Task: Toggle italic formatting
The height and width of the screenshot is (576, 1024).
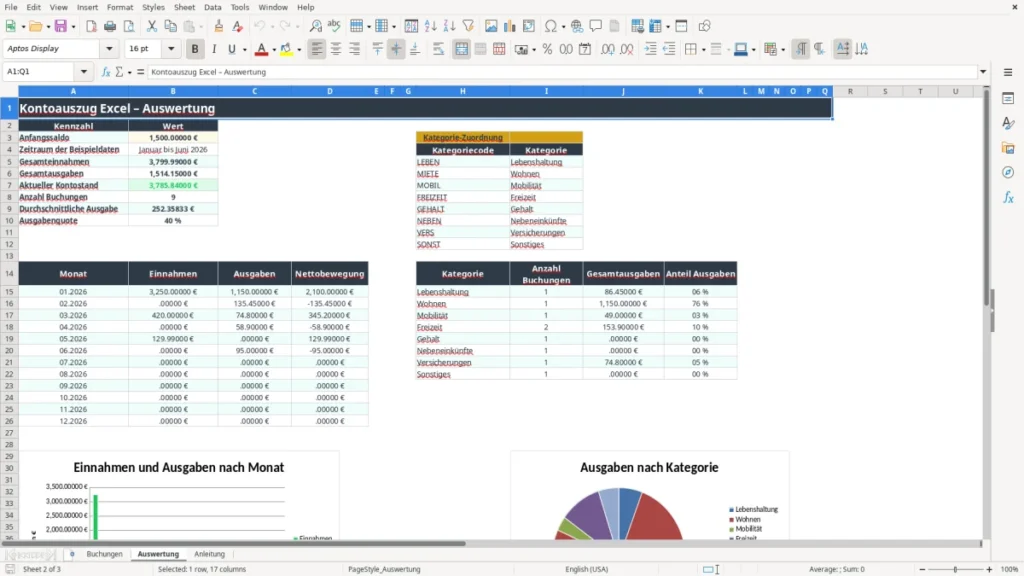Action: click(214, 49)
